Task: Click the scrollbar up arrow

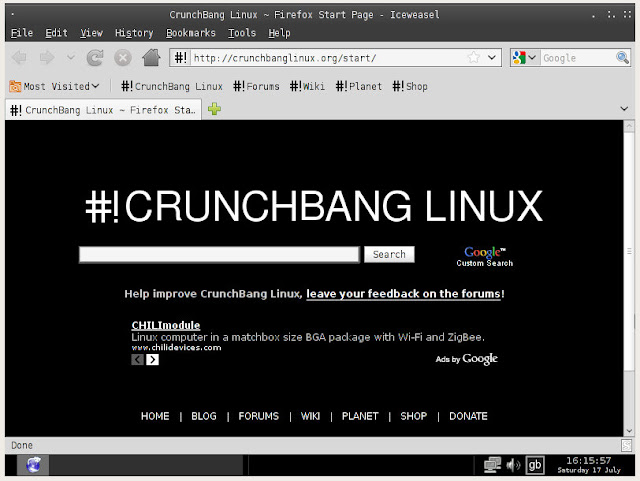Action: tap(629, 126)
